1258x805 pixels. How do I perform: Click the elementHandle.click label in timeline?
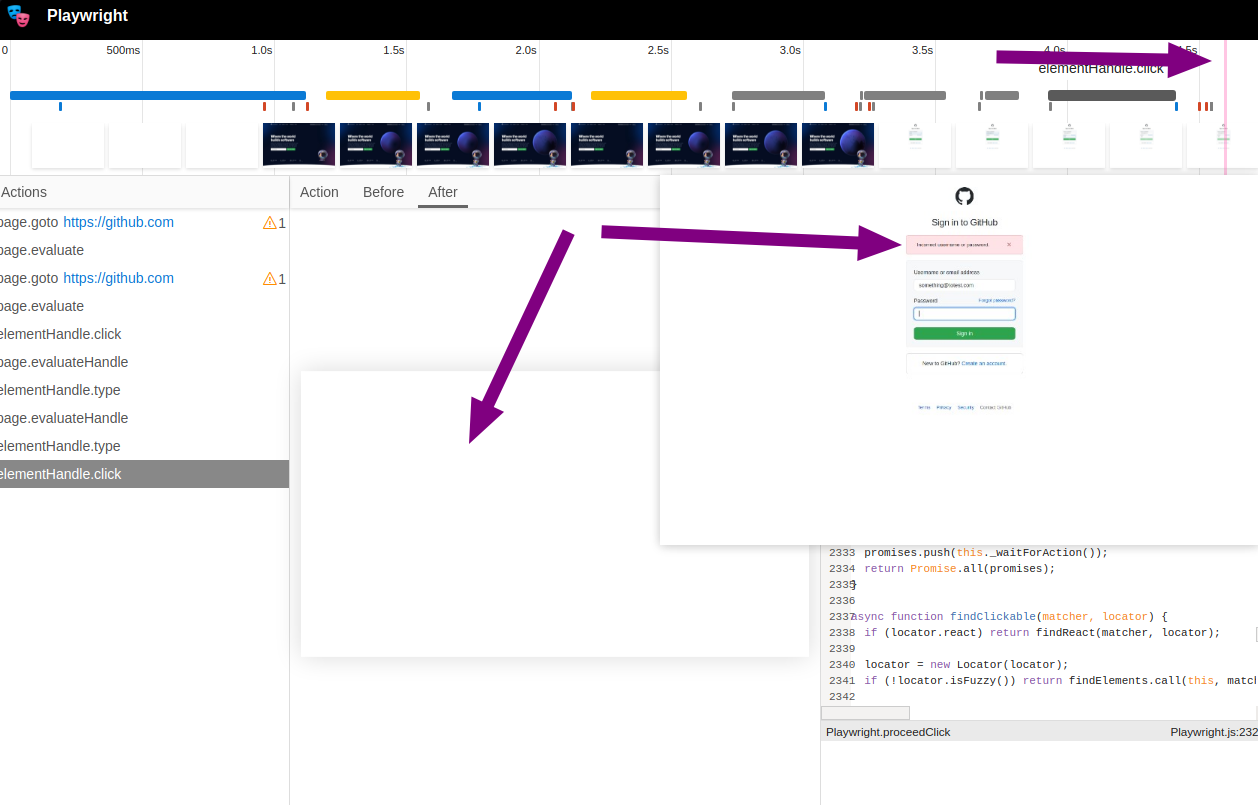(x=1101, y=68)
